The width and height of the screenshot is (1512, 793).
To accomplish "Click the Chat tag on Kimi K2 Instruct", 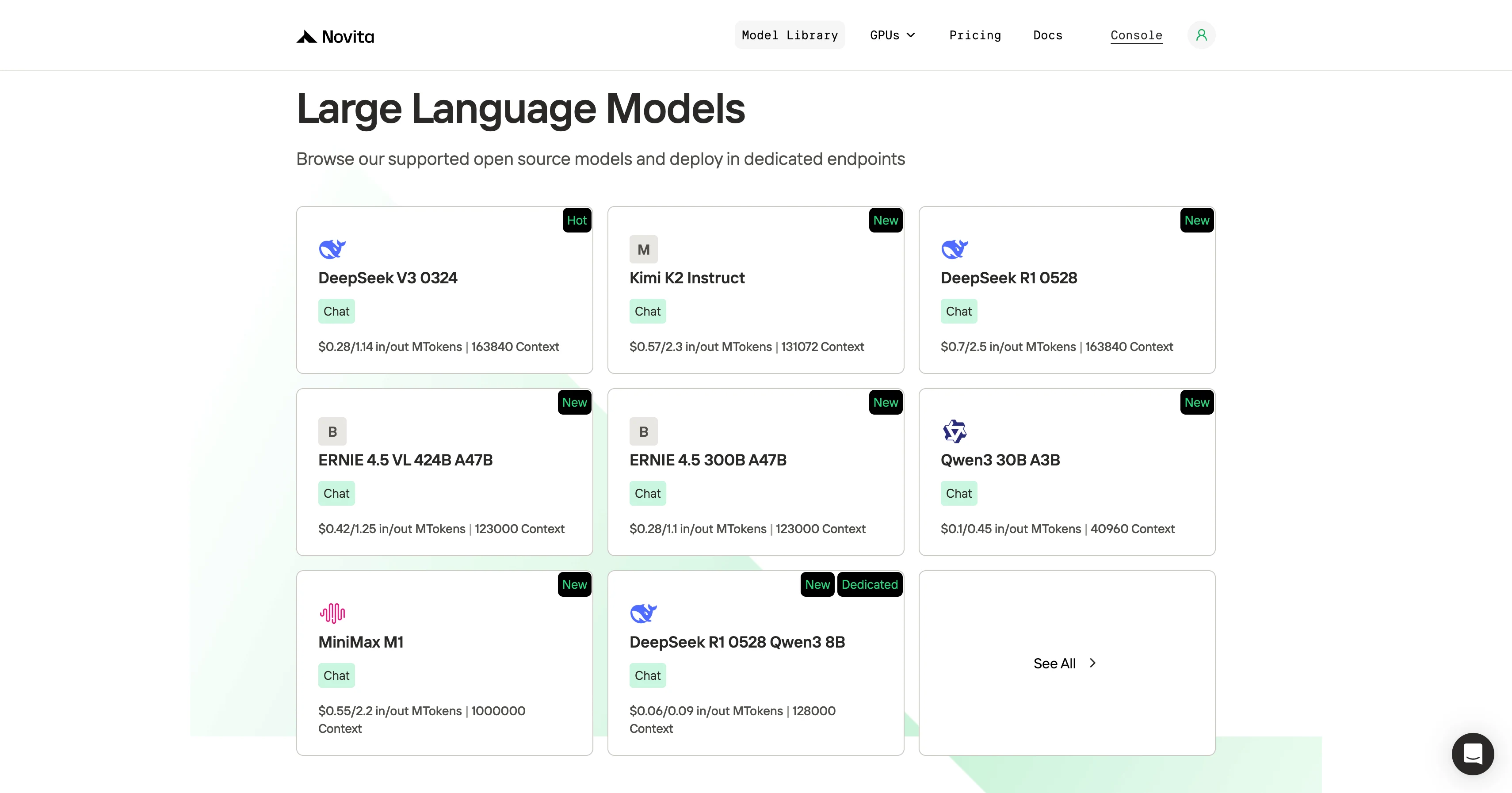I will (x=647, y=311).
